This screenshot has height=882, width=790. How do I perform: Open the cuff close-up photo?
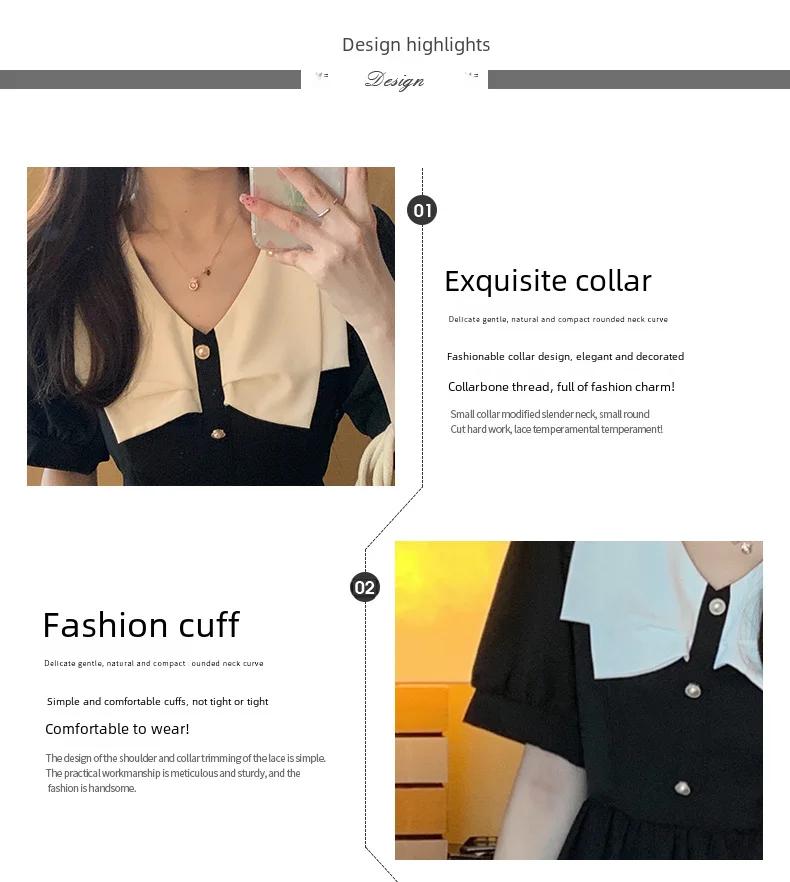coord(578,700)
